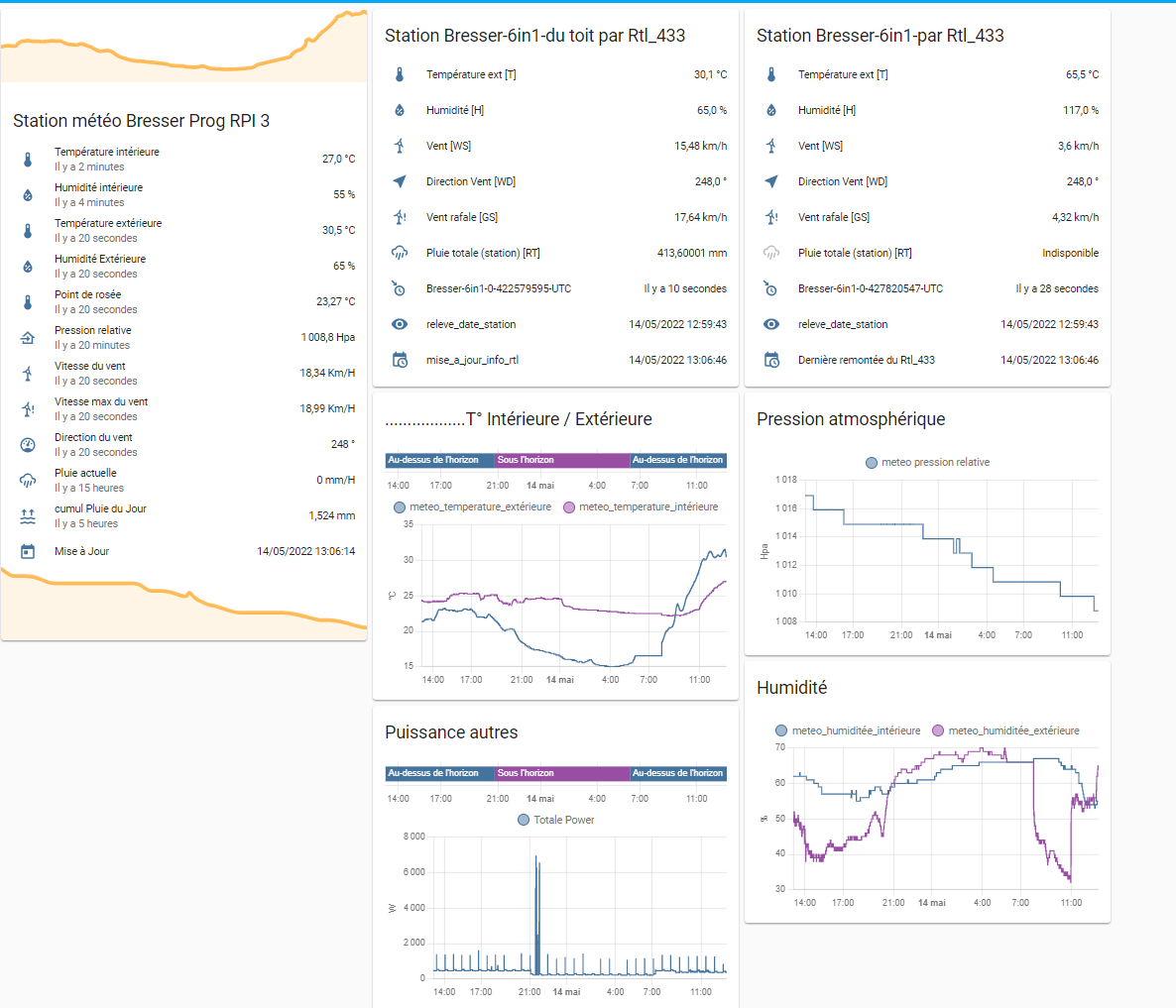The width and height of the screenshot is (1176, 1008).
Task: Click the mise_a_jour_info_rtl calendar-clock icon
Action: pyautogui.click(x=400, y=360)
